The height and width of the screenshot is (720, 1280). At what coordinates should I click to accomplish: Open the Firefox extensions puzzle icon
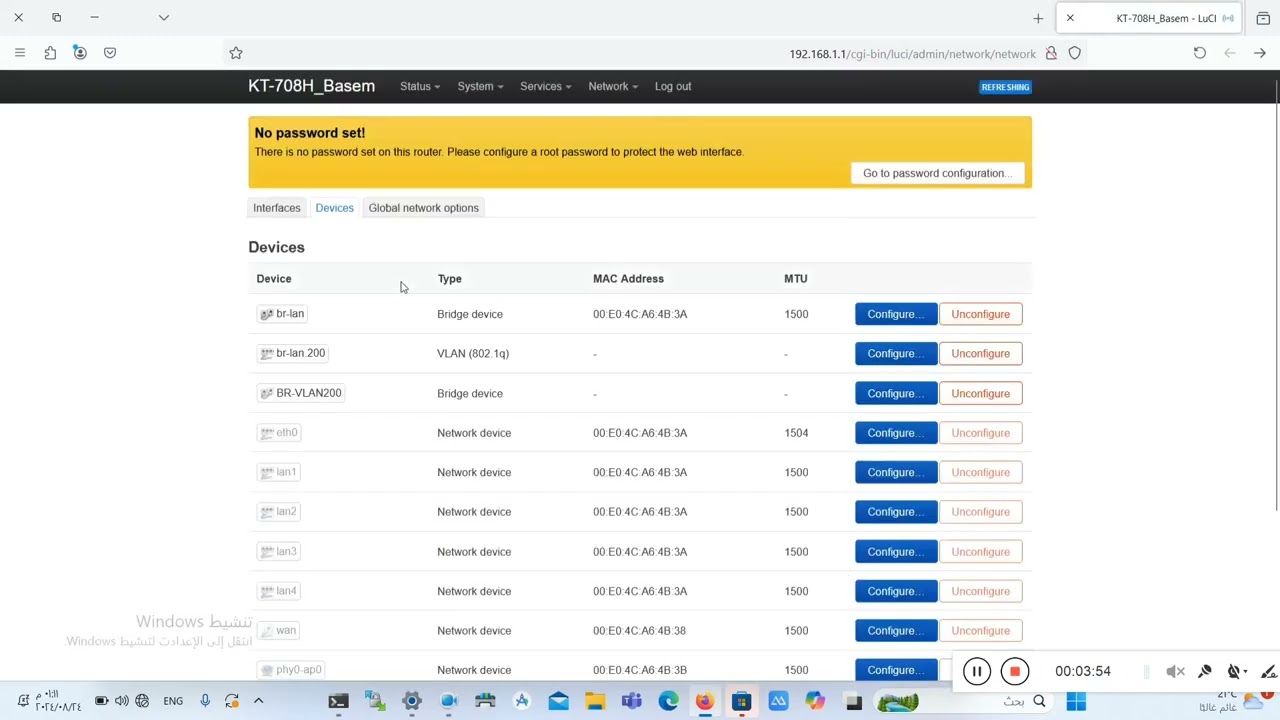click(x=50, y=53)
